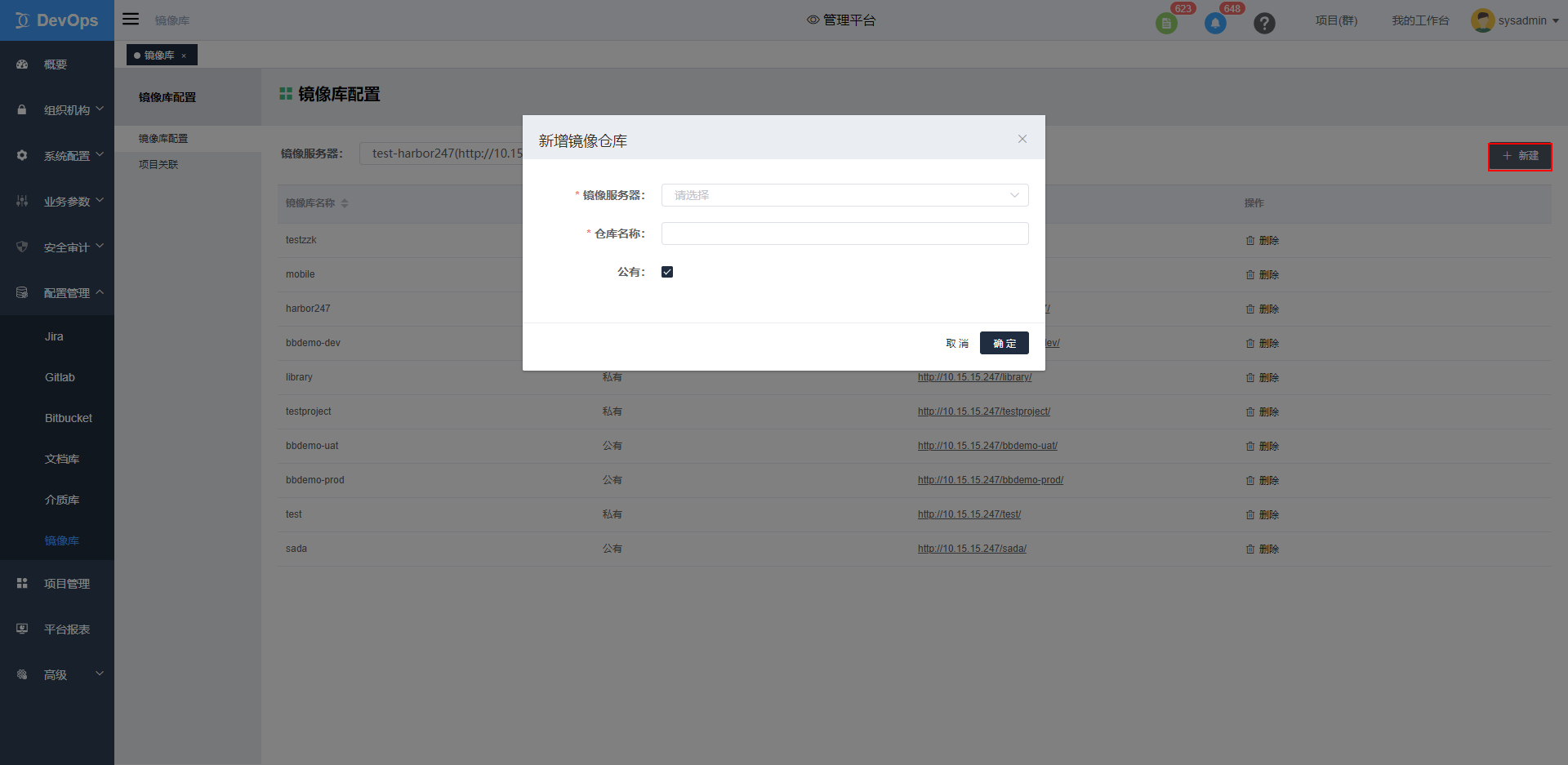Click delete icon for sada row
This screenshot has width=1568, height=765.
click(x=1250, y=549)
